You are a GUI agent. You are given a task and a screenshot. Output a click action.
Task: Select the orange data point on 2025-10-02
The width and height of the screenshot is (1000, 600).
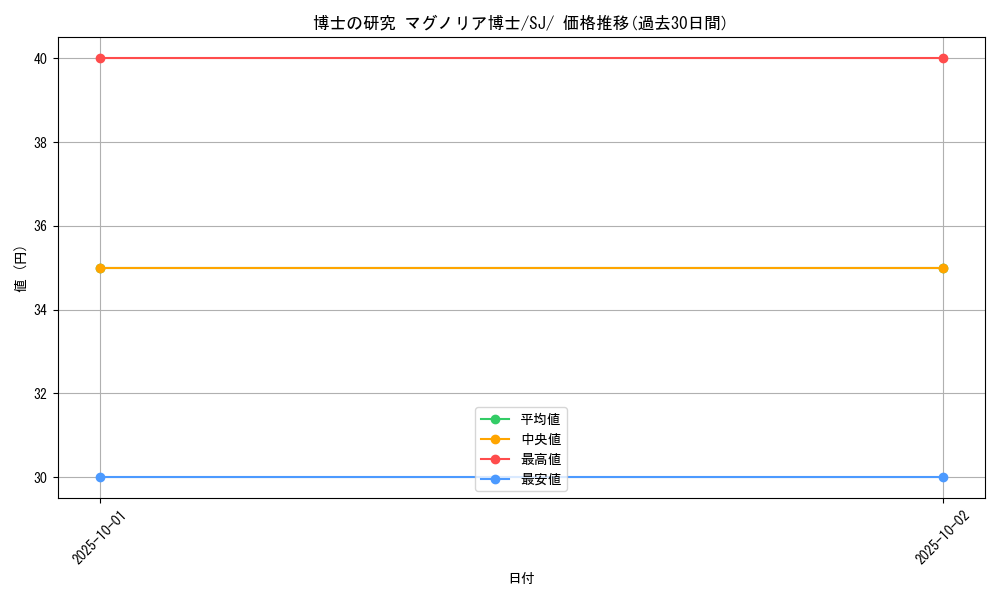pos(943,268)
